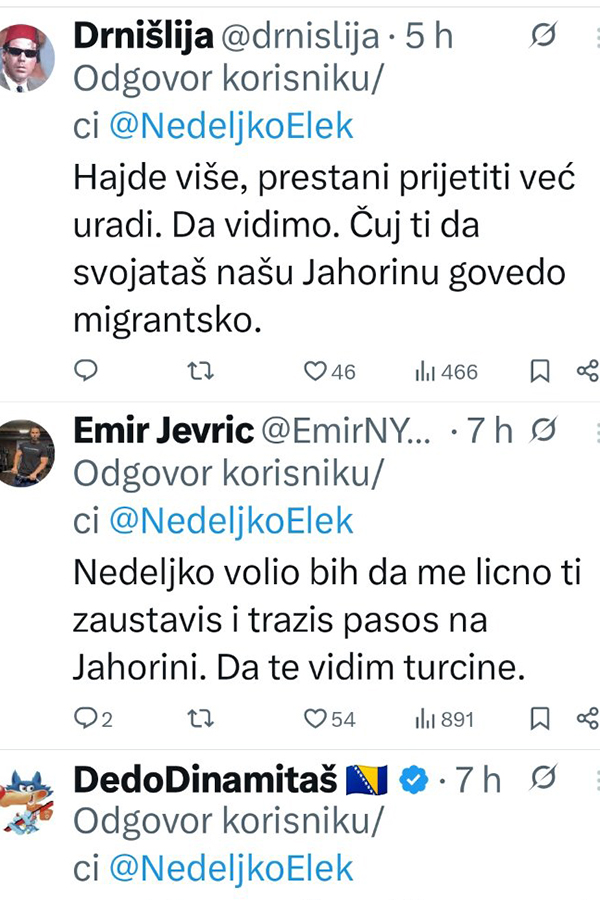Open the @drnislija handle link
This screenshot has width=600, height=900.
[x=298, y=38]
